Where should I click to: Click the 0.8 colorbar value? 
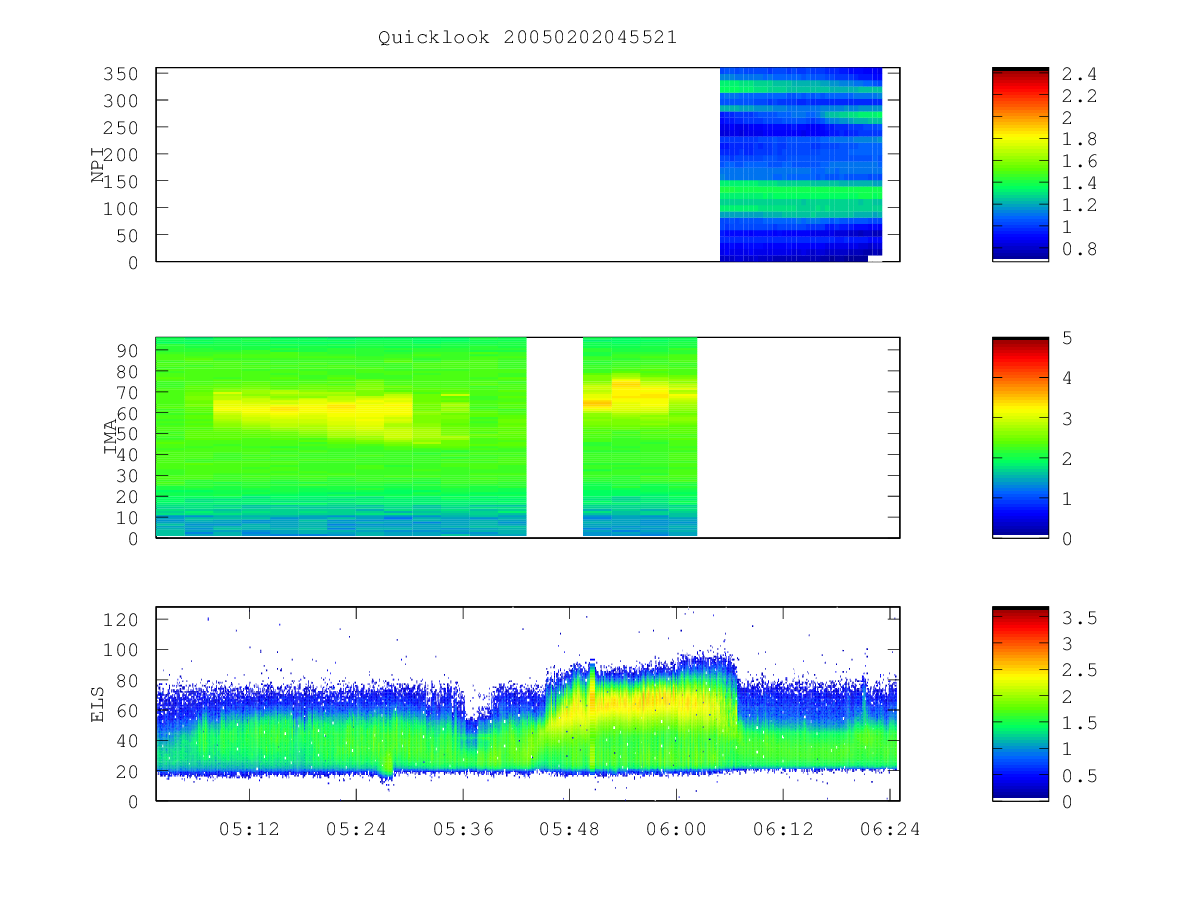pyautogui.click(x=1079, y=249)
